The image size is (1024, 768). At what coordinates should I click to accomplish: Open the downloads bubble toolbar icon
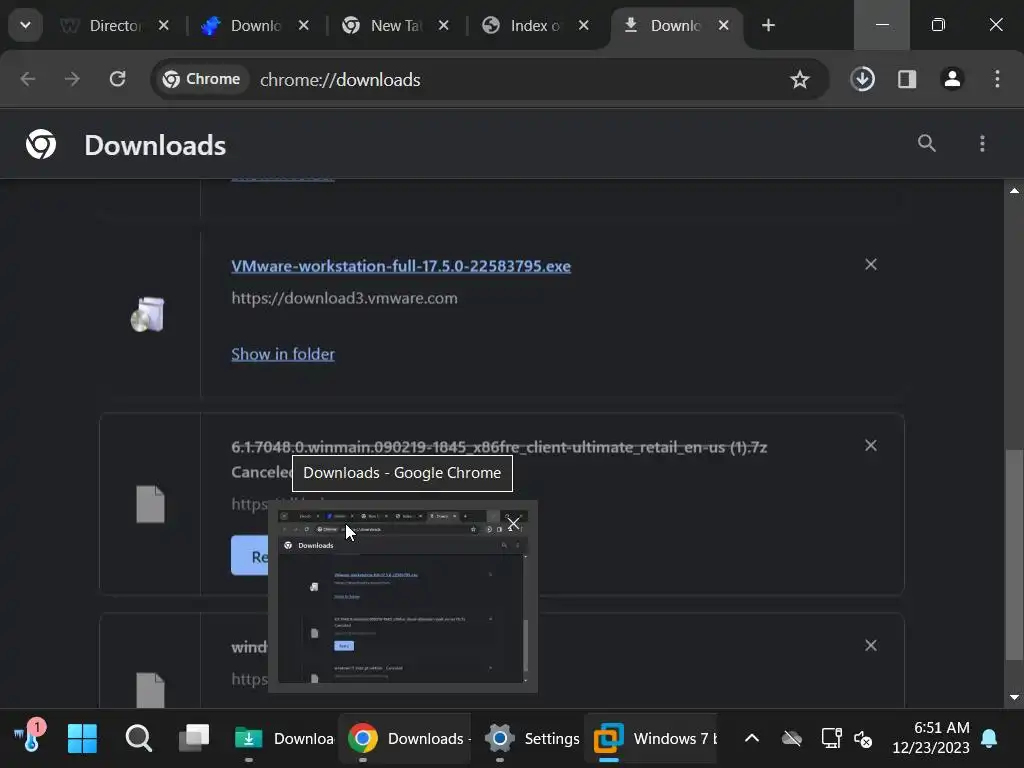863,79
